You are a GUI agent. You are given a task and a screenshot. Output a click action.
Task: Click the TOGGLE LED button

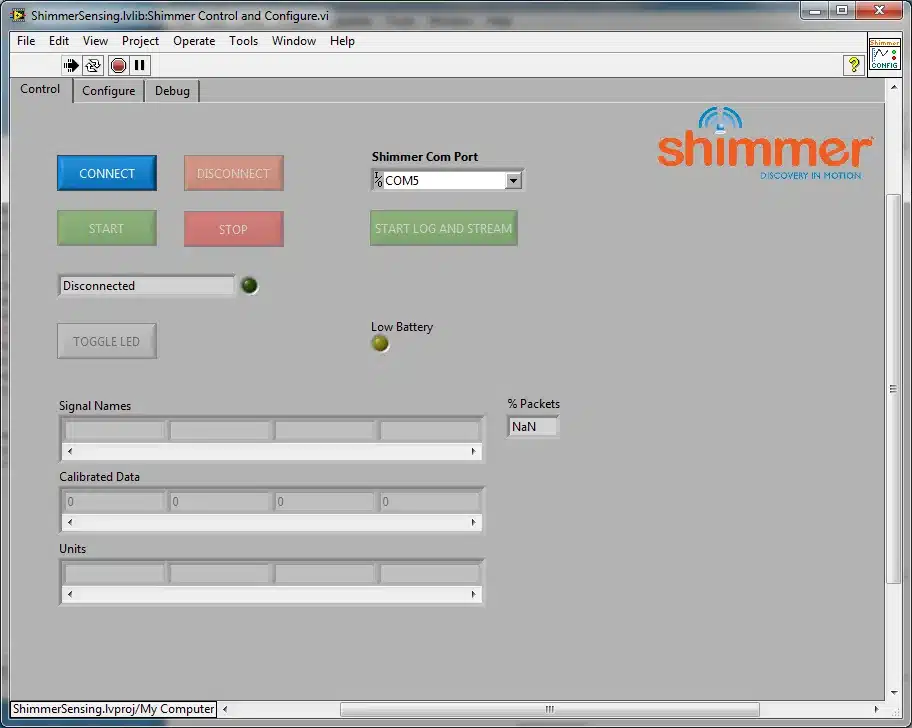pyautogui.click(x=107, y=341)
